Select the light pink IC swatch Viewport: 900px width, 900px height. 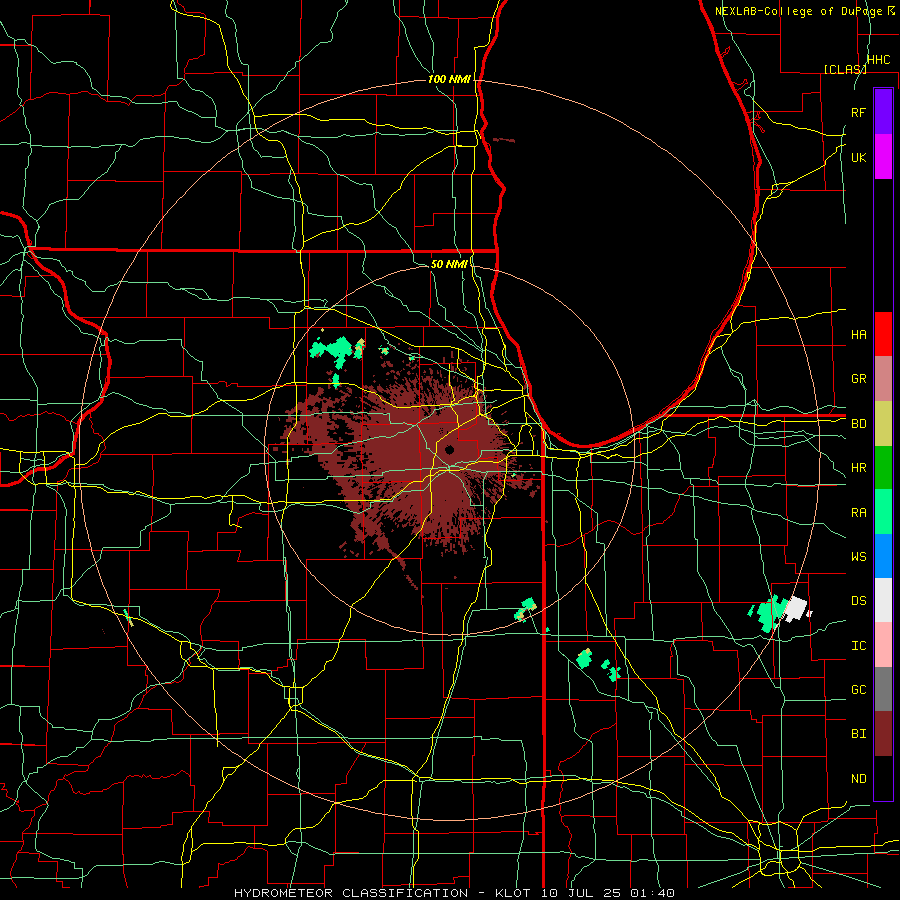pyautogui.click(x=883, y=645)
